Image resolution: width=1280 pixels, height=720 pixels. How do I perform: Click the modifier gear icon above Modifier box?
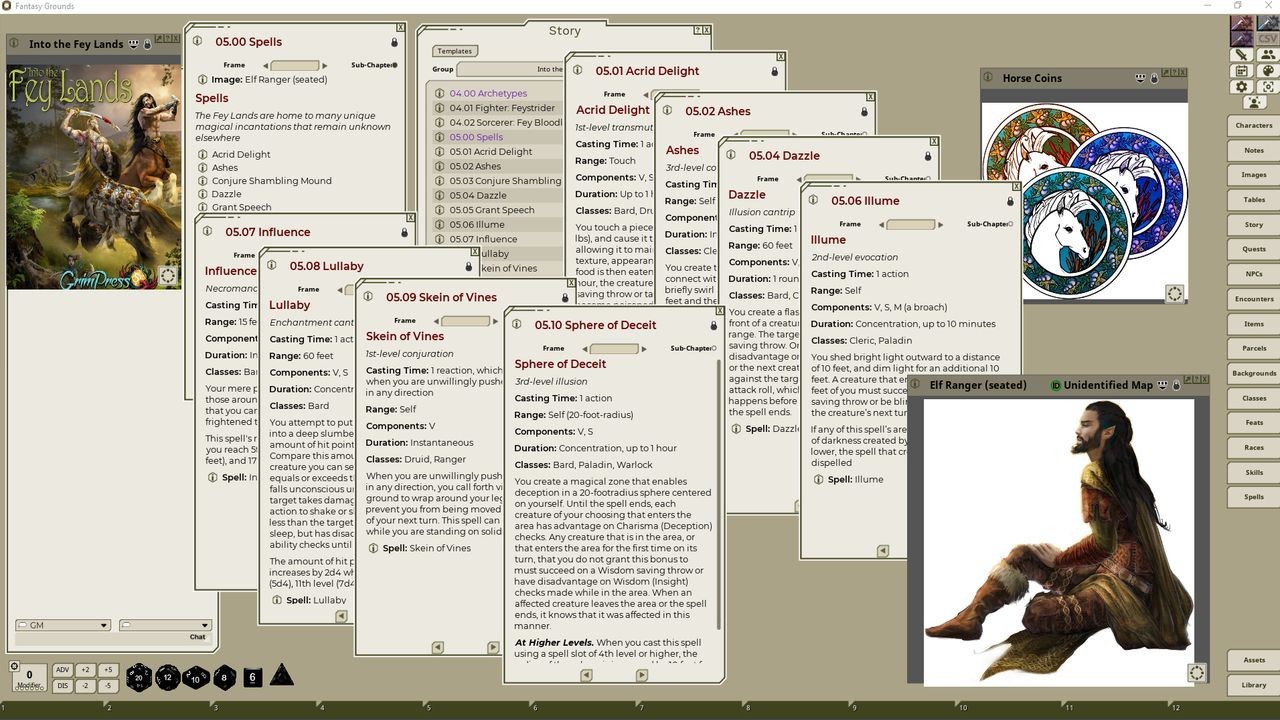click(14, 665)
